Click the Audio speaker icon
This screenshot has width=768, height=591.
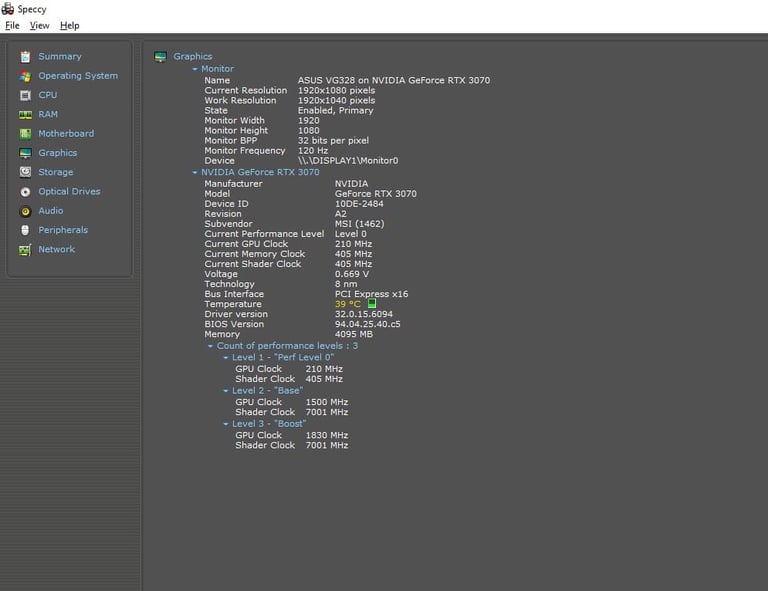[25, 212]
